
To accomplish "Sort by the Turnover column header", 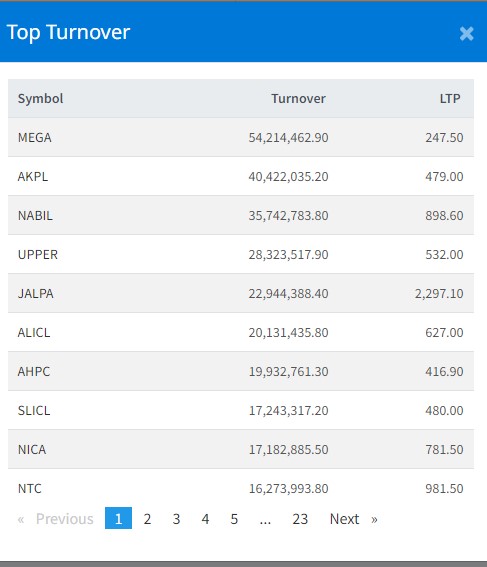I will click(x=298, y=98).
